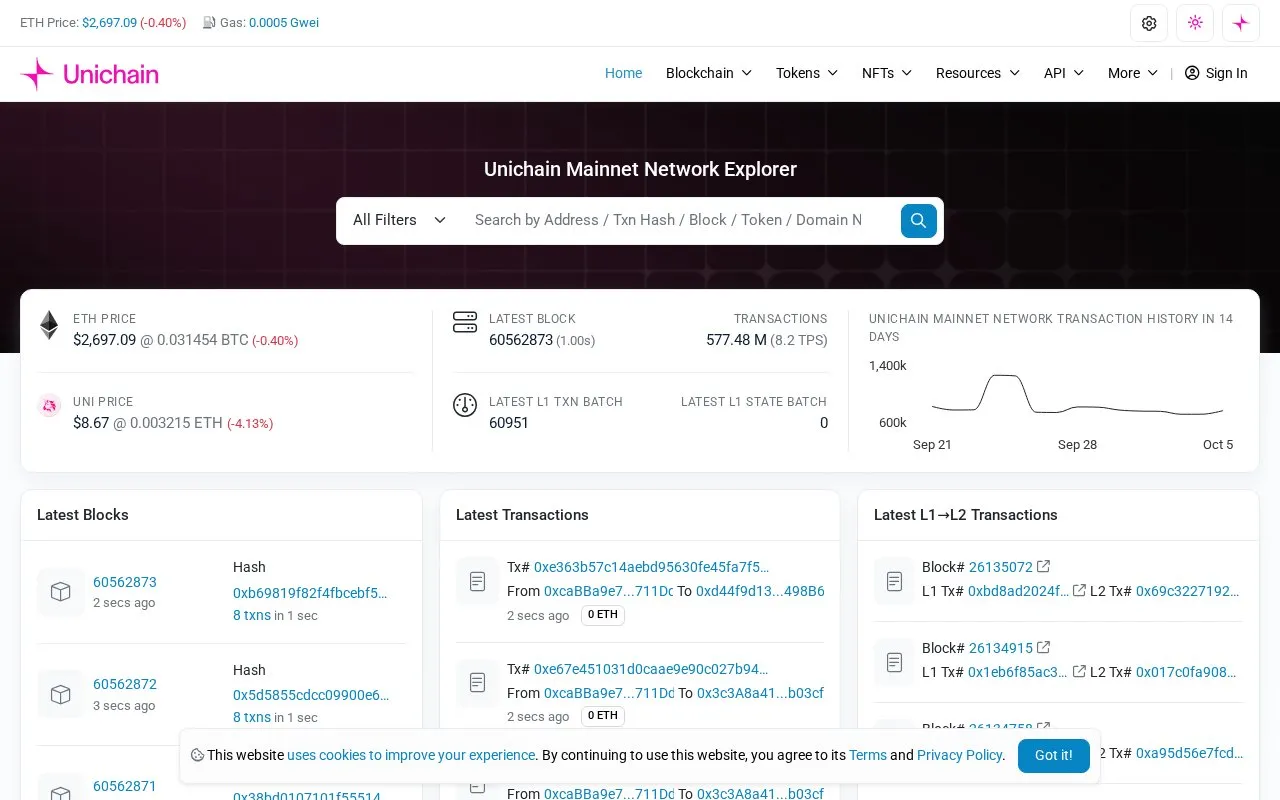Open external link beside L1 Tx# 0x1eb6f85ac3
The image size is (1280, 800).
[1079, 672]
